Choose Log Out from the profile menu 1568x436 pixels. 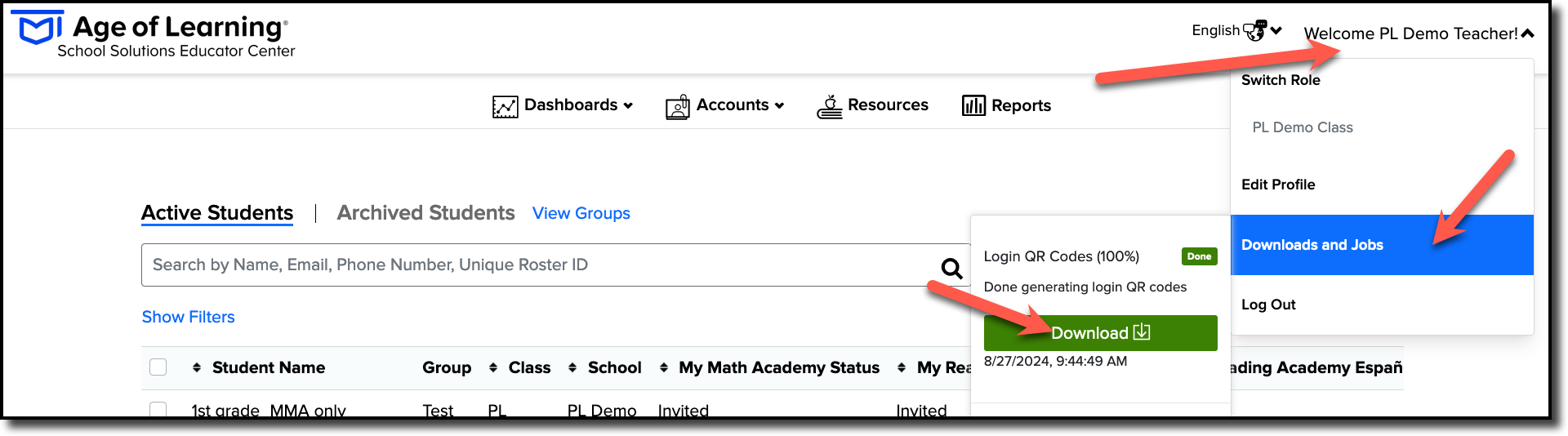click(x=1268, y=305)
